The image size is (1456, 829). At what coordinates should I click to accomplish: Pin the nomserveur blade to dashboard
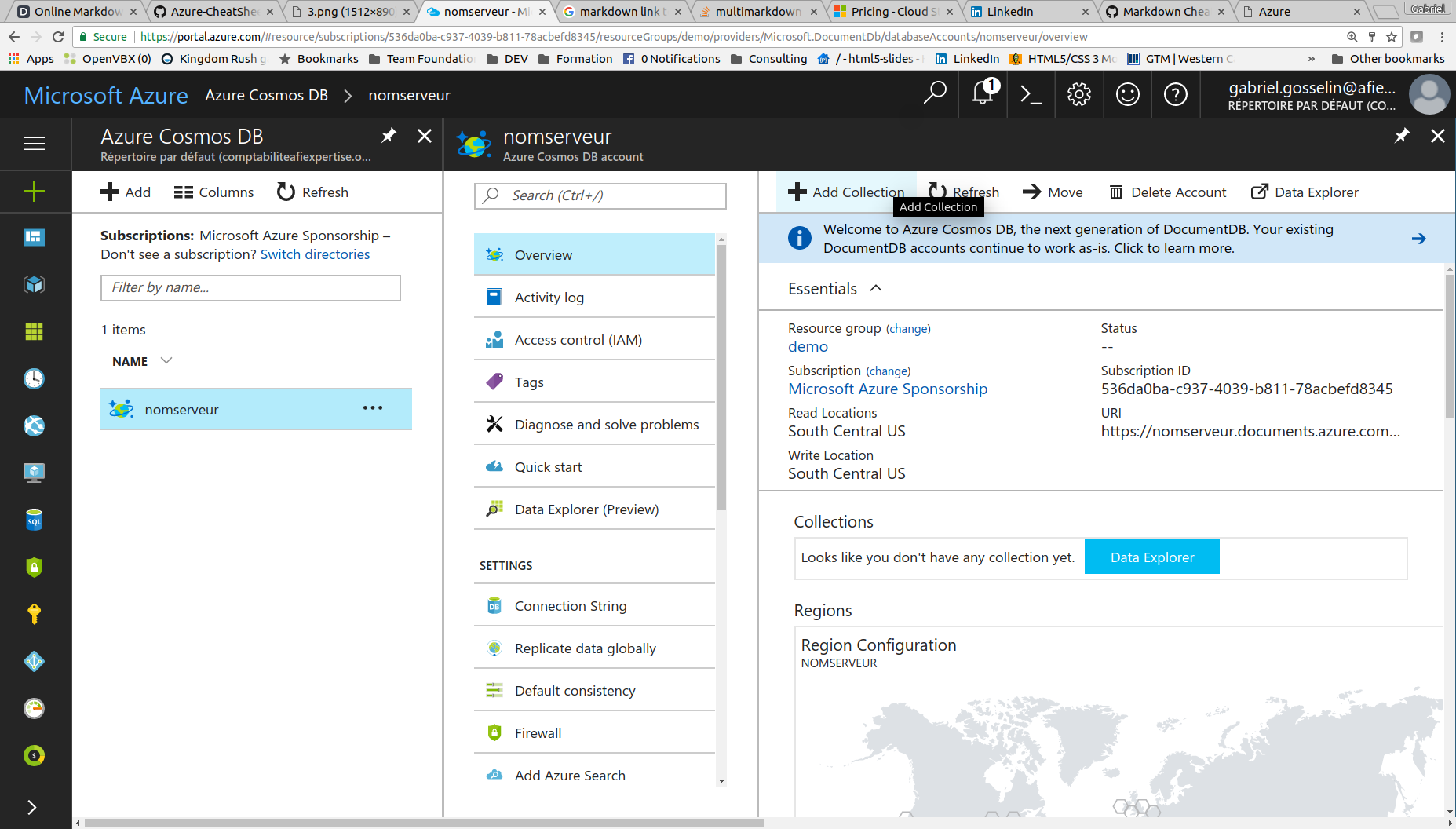point(1402,136)
